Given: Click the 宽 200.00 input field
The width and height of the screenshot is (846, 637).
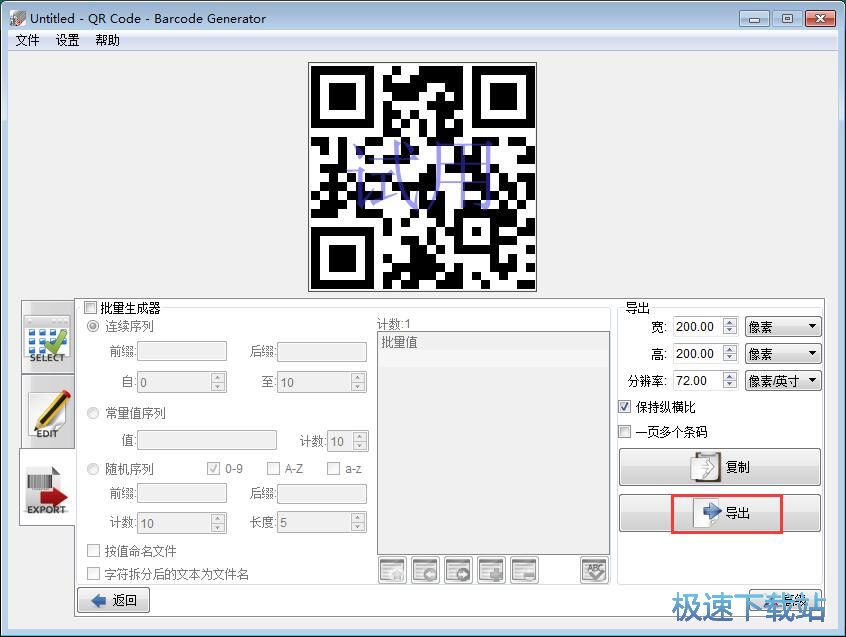Looking at the screenshot, I should point(698,326).
